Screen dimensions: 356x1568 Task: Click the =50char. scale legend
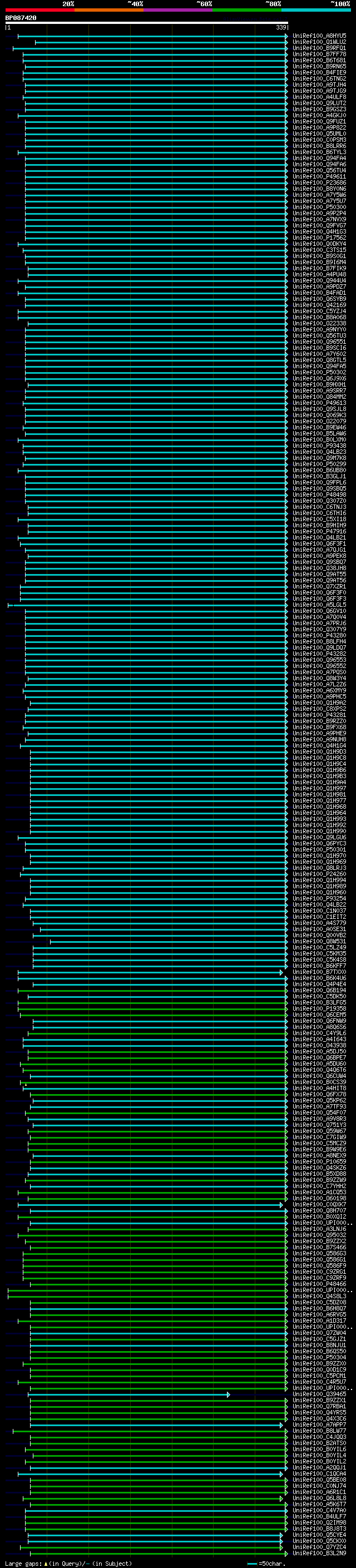(x=266, y=1563)
